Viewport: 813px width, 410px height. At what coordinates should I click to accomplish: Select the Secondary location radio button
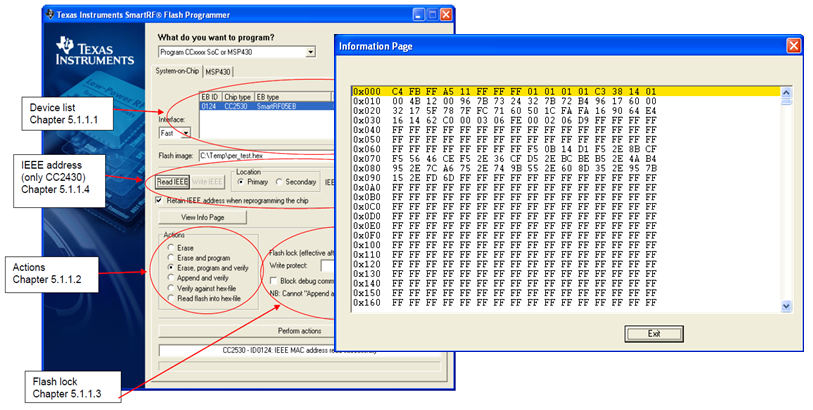coord(279,182)
